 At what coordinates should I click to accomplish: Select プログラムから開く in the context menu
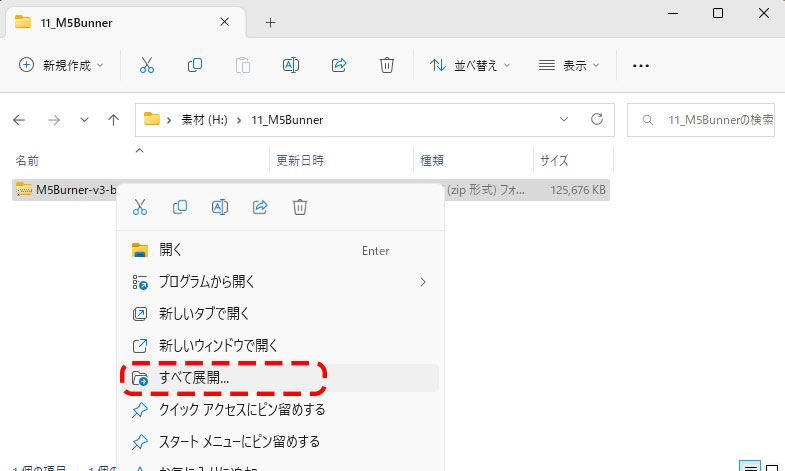[x=278, y=282]
